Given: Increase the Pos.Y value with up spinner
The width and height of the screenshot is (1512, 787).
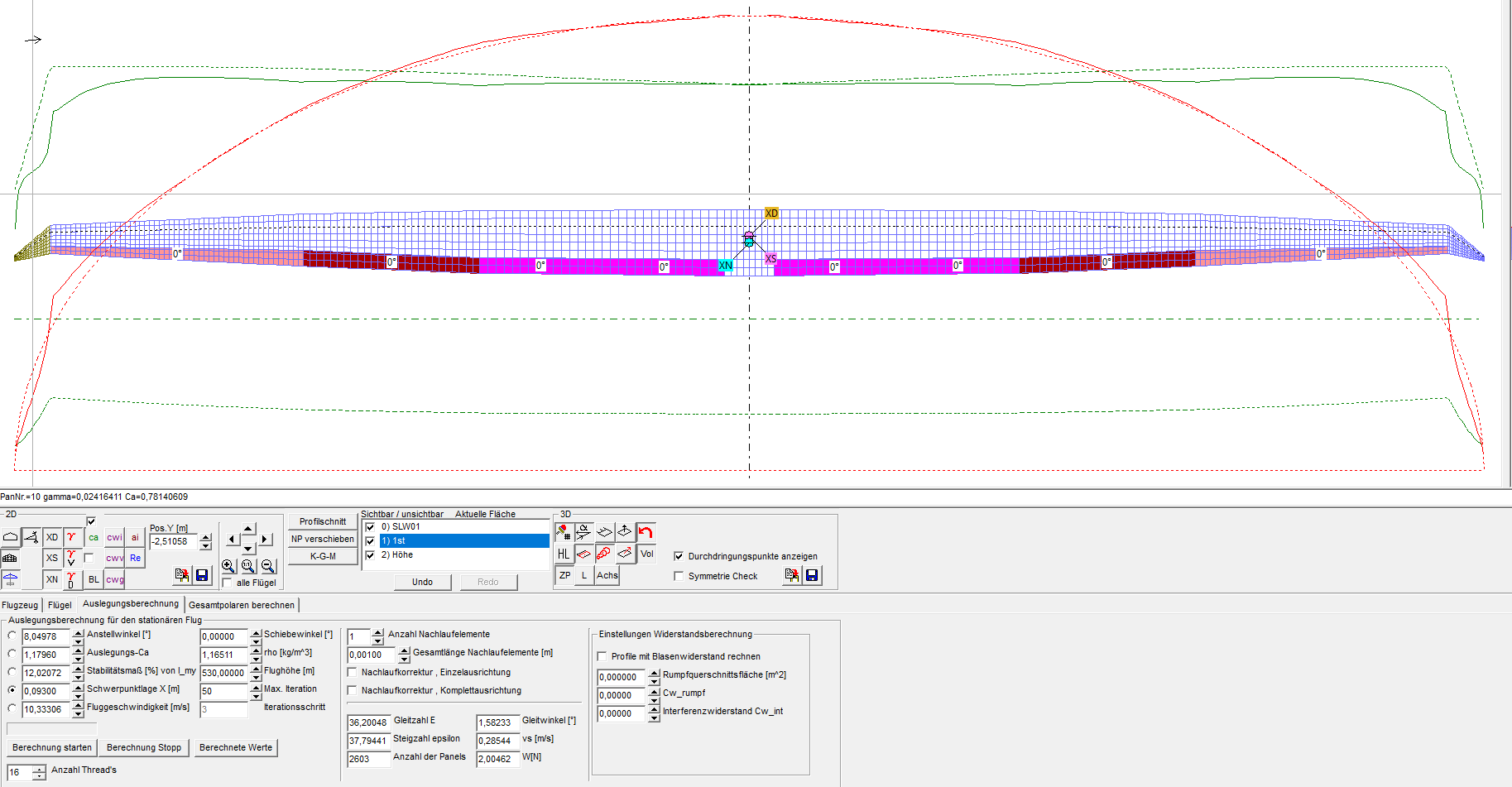Looking at the screenshot, I should click(x=206, y=537).
